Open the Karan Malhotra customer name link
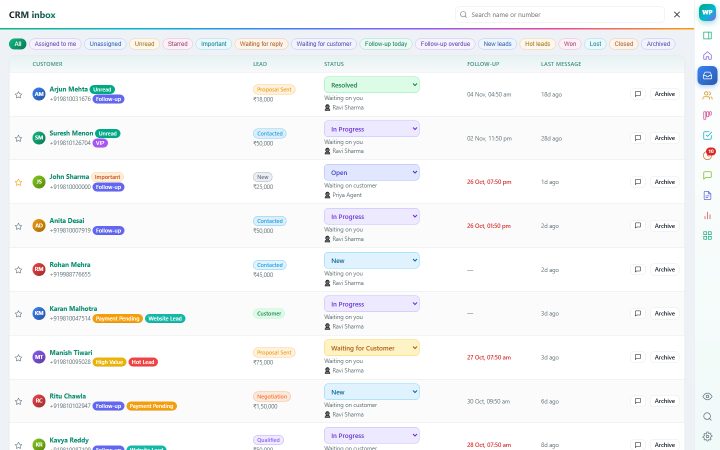720x450 pixels. click(x=73, y=309)
